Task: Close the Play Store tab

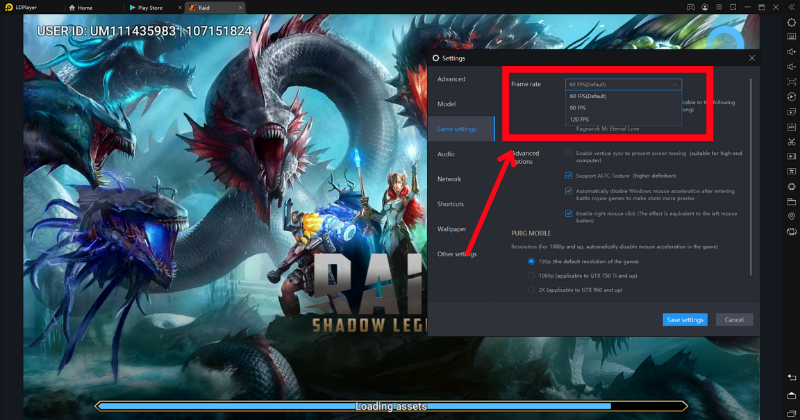Action: pos(180,8)
